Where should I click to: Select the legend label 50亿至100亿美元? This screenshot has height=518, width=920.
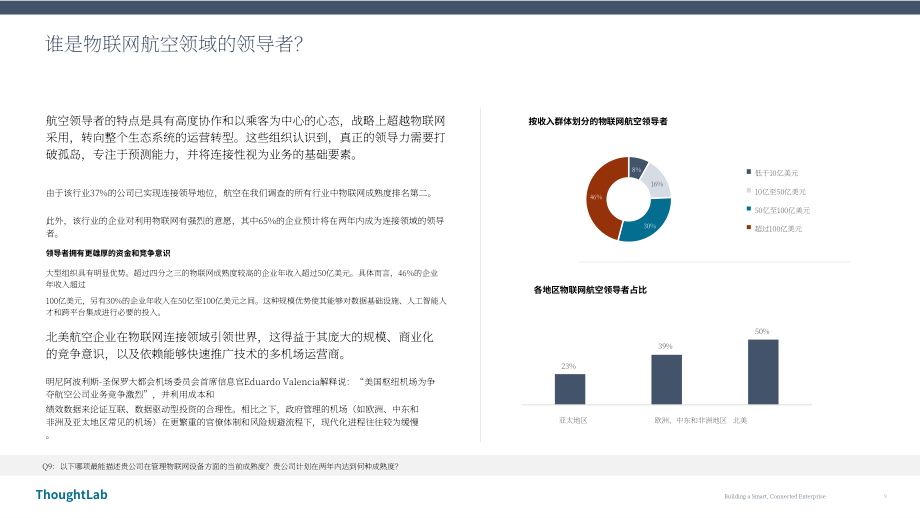pyautogui.click(x=782, y=210)
